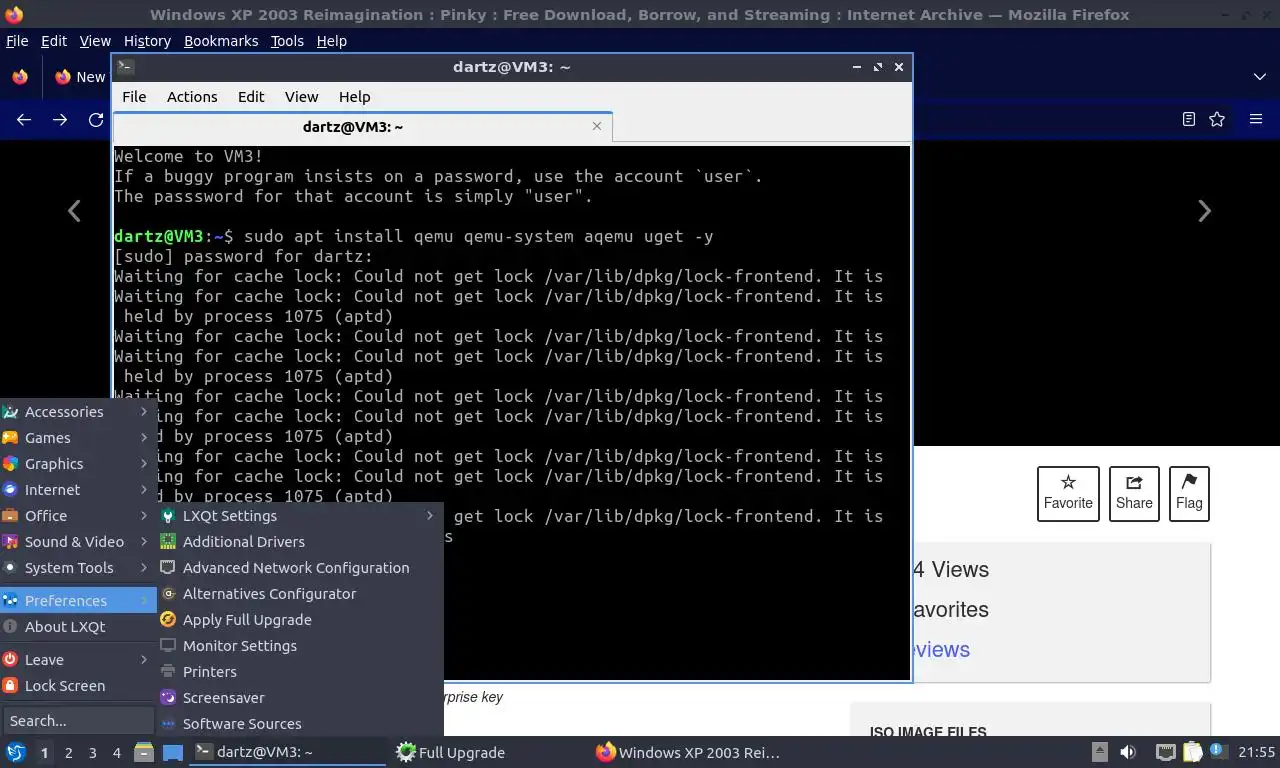Open Firefox History menu

coord(147,41)
